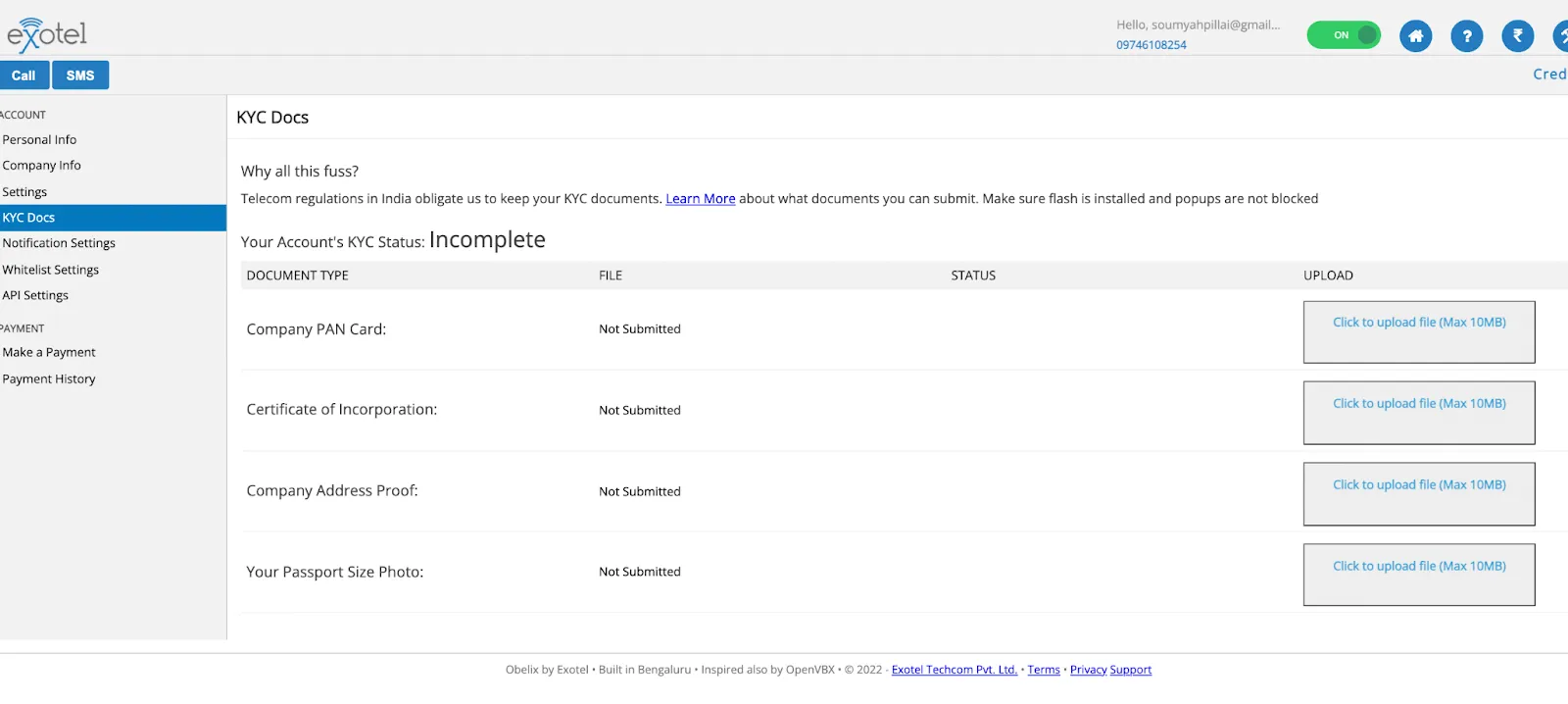This screenshot has height=704, width=1568.
Task: Open Personal Info in the sidebar
Action: [x=39, y=140]
